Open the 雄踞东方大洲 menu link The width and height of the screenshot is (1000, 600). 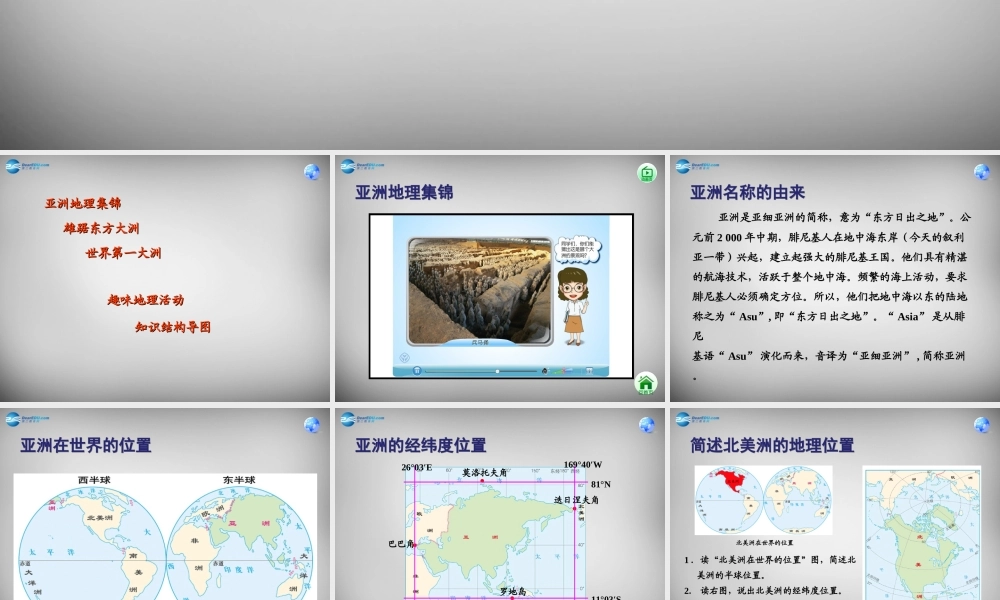(101, 228)
